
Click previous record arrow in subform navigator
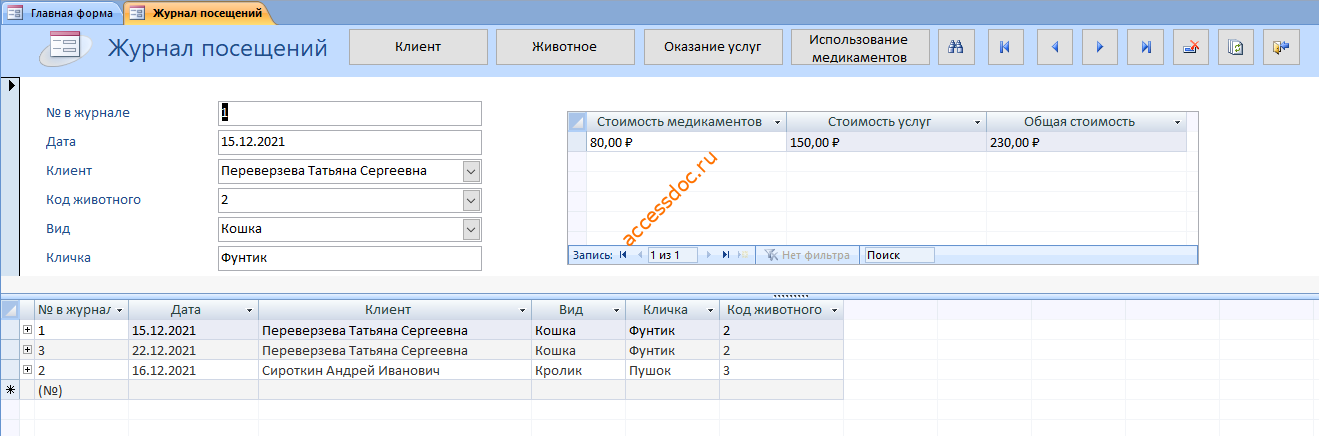[639, 255]
